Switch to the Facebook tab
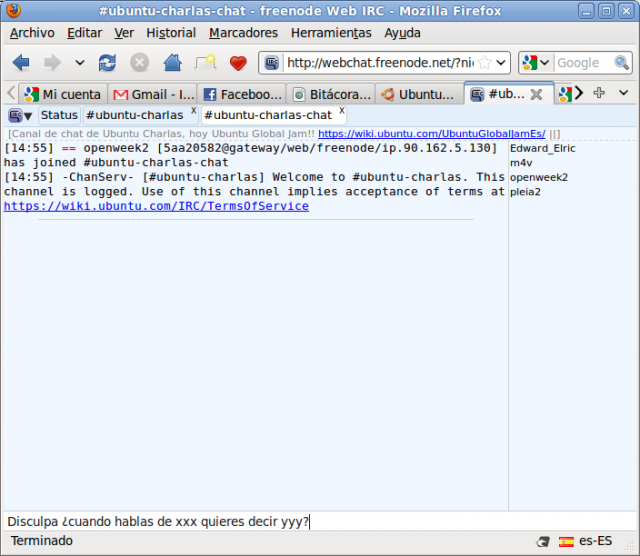This screenshot has width=640, height=556. [242, 95]
